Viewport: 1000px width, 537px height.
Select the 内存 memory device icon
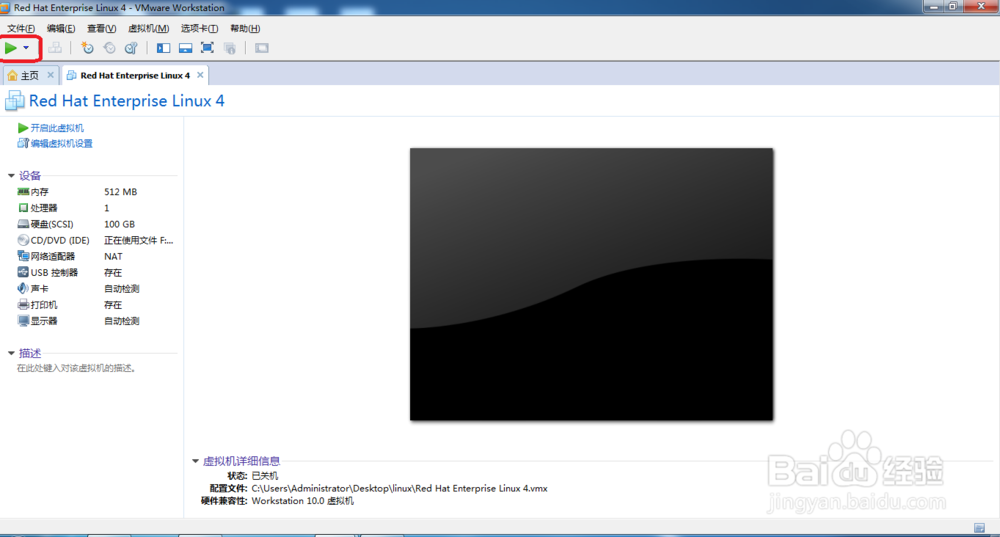coord(23,191)
